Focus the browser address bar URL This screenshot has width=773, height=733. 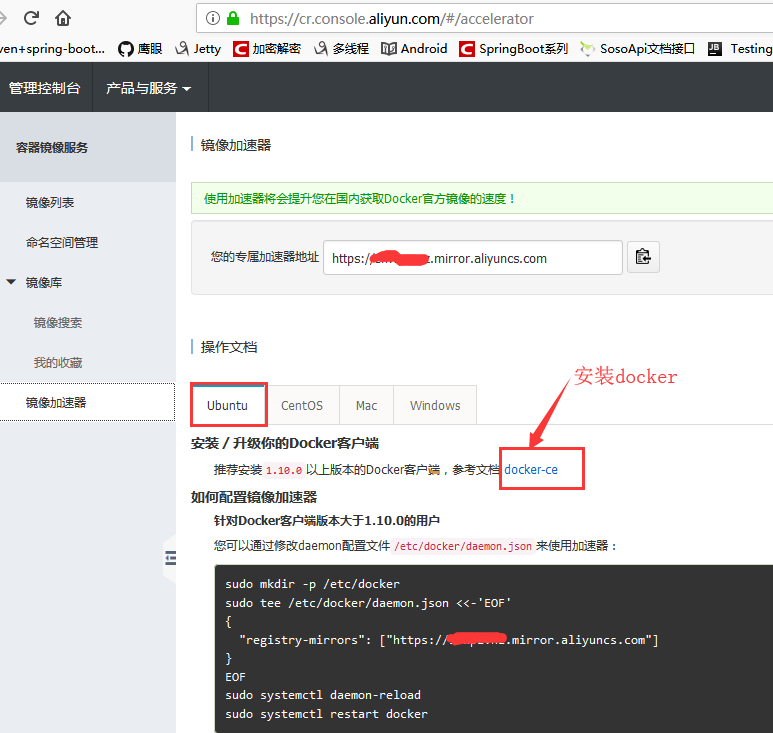(391, 19)
